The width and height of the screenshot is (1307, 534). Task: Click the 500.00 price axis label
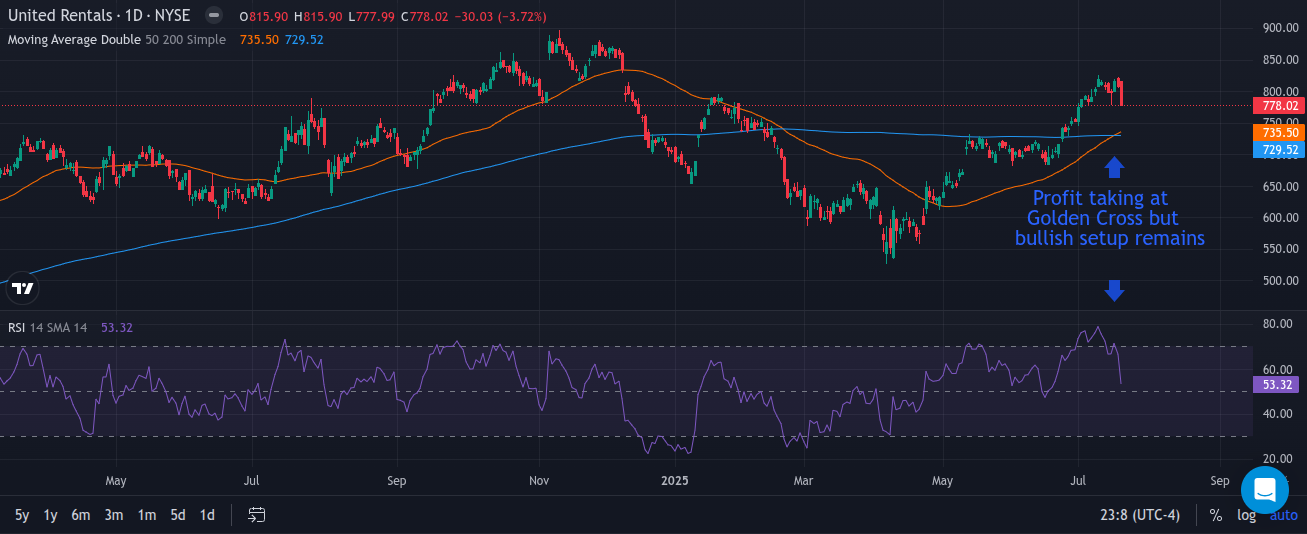1280,281
